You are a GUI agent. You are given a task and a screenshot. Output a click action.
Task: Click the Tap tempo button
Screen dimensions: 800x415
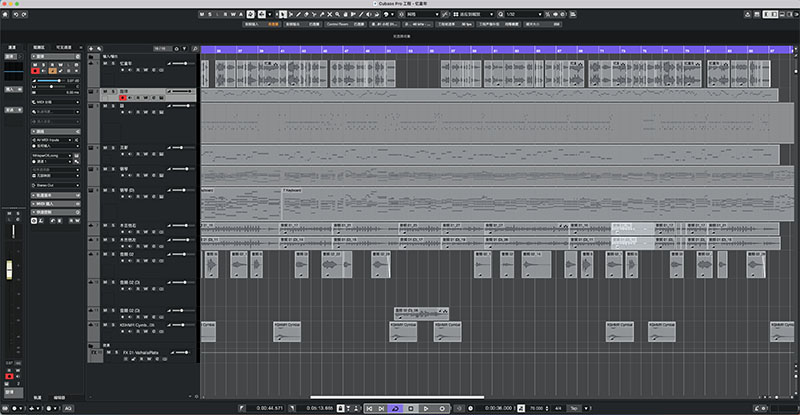pyautogui.click(x=573, y=408)
